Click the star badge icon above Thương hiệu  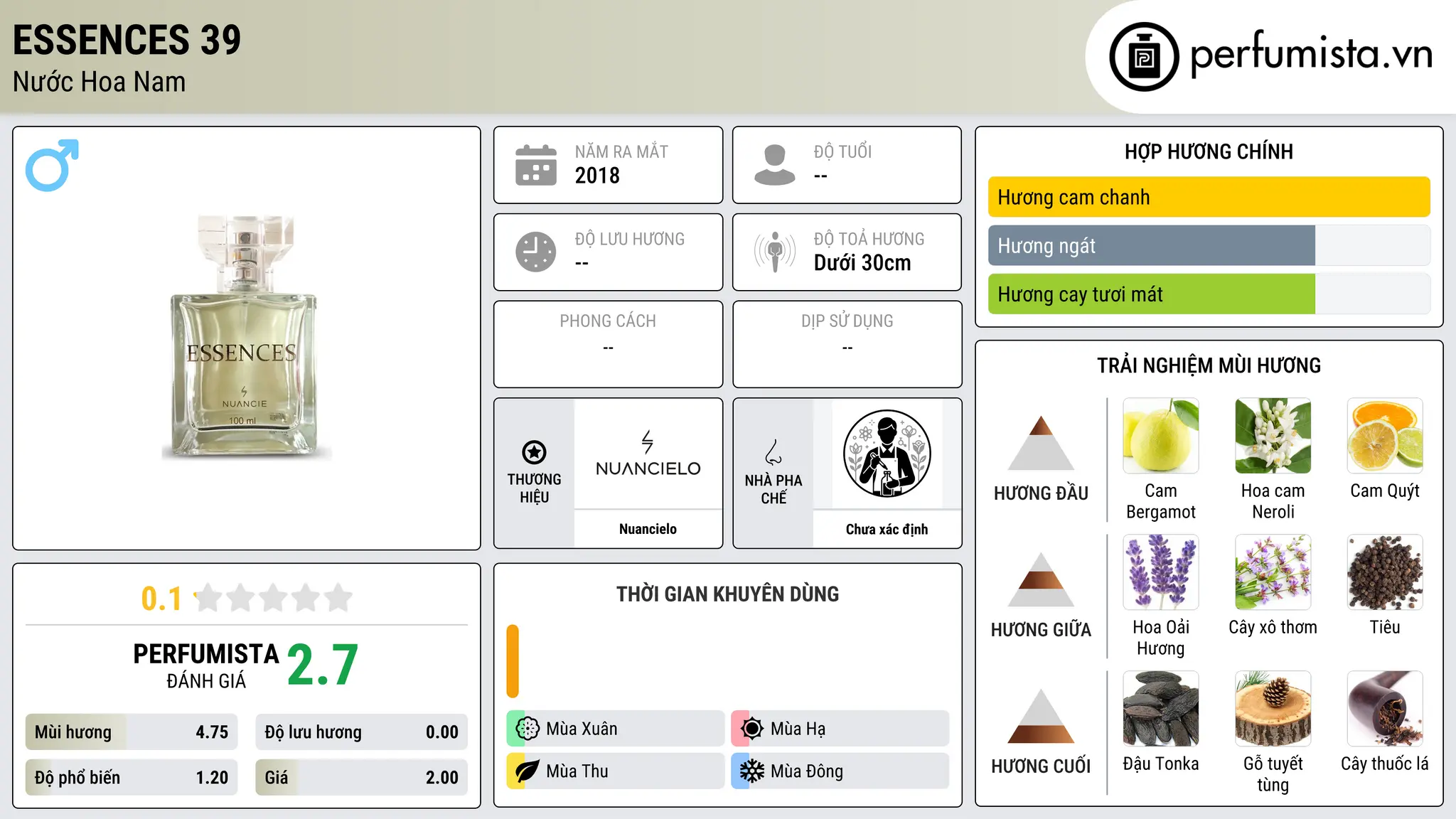pos(534,452)
